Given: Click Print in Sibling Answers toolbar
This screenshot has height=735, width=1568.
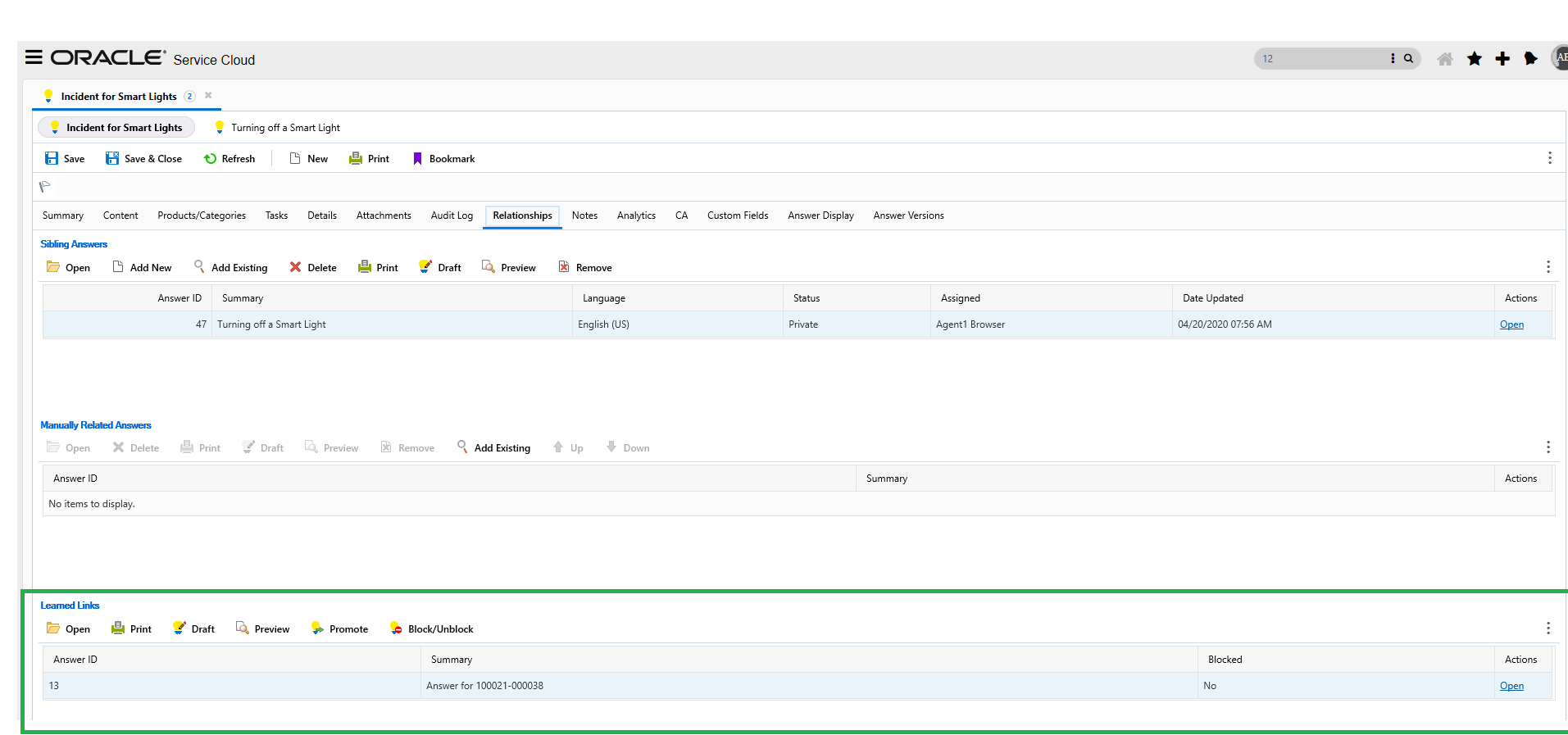Looking at the screenshot, I should click(378, 268).
